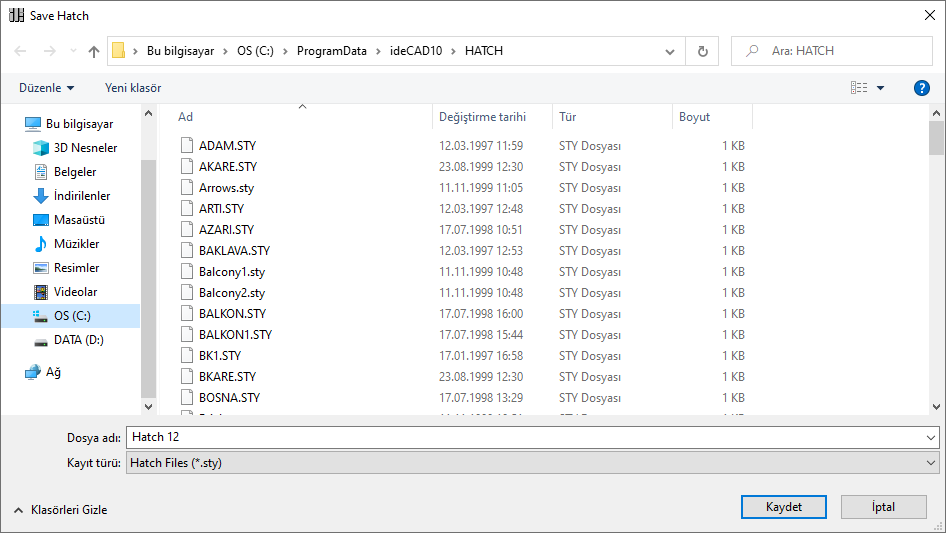Cancel with the İptal button
This screenshot has width=946, height=533.
pos(883,507)
